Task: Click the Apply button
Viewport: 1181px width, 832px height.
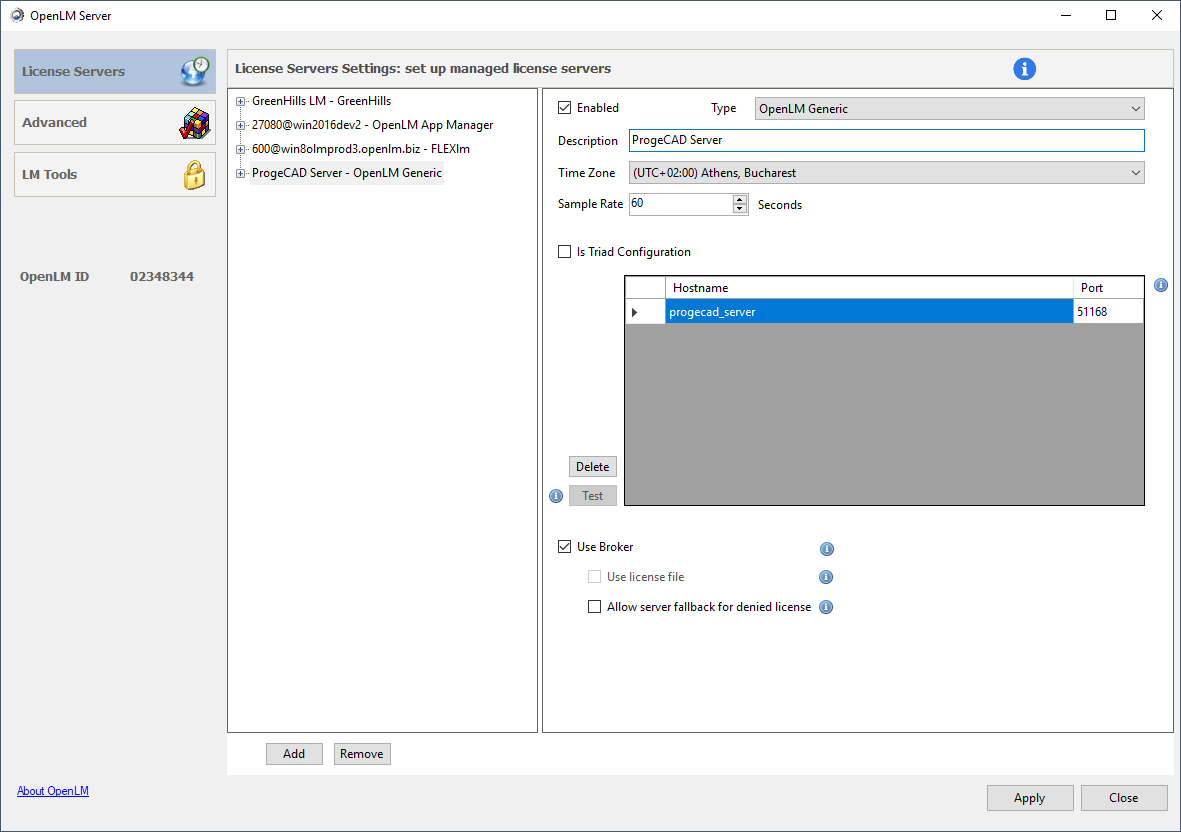Action: tap(1029, 798)
